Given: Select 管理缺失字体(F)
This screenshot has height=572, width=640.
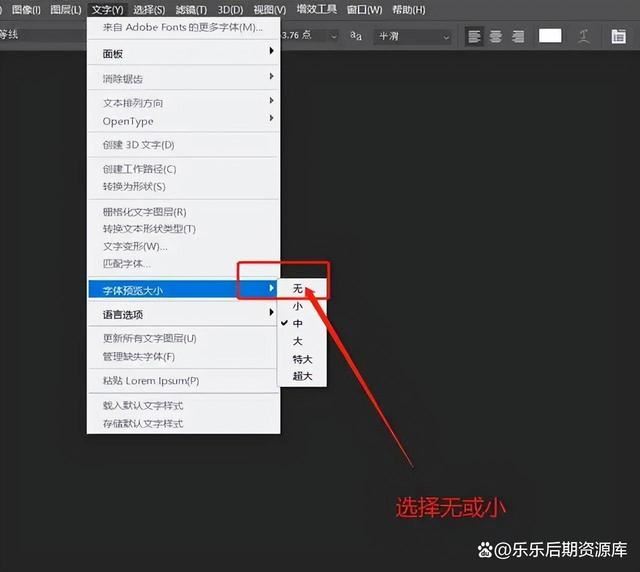Looking at the screenshot, I should point(184,357).
